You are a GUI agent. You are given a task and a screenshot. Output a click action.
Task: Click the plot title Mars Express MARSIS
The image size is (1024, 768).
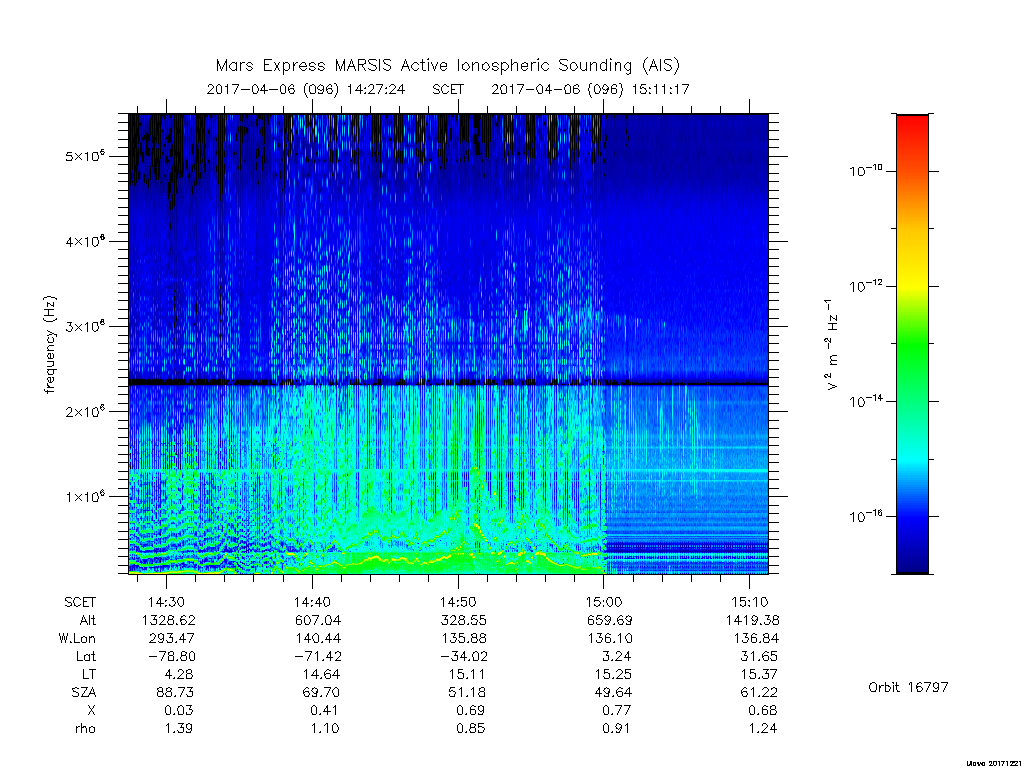coord(447,65)
